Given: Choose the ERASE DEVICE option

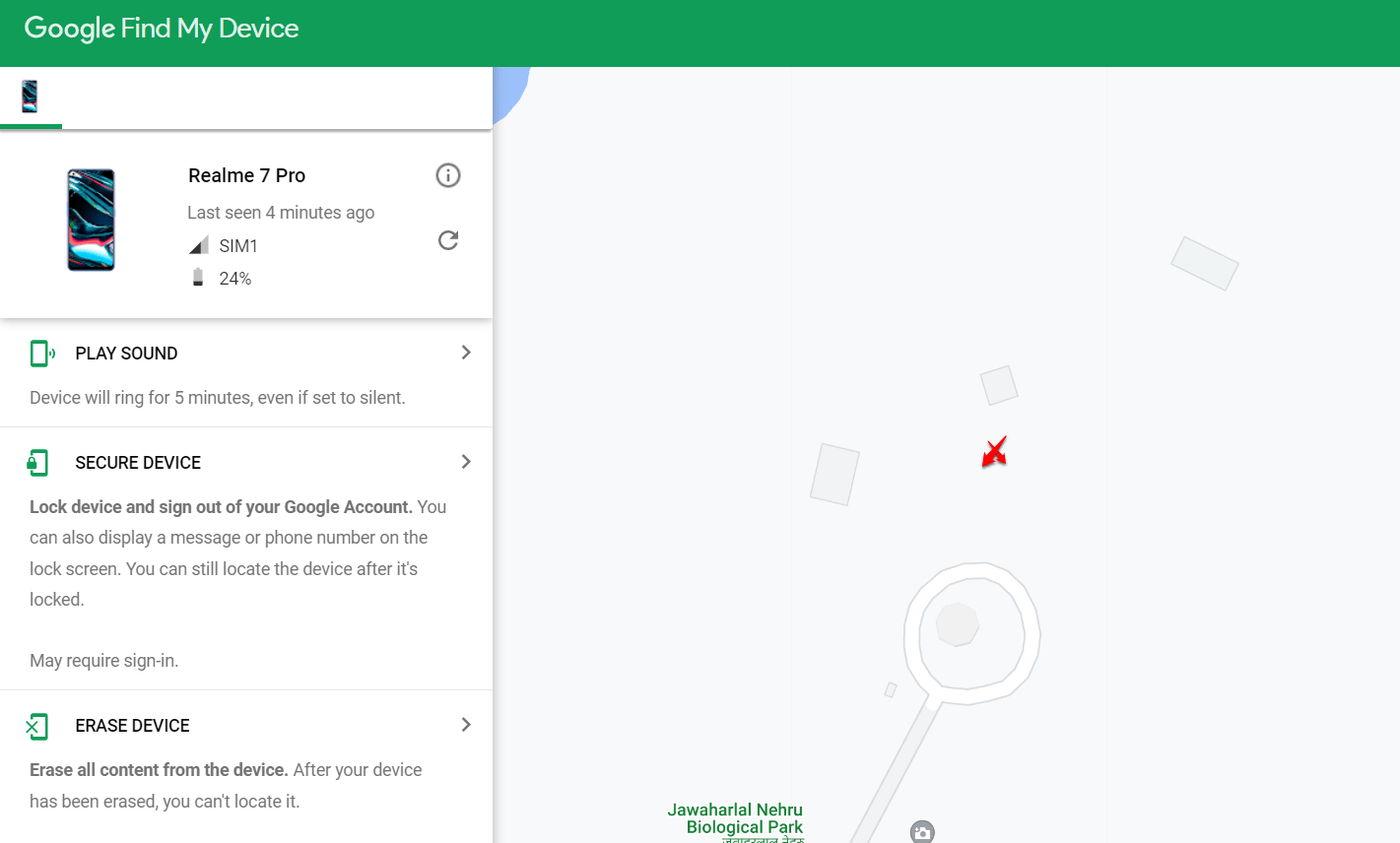Looking at the screenshot, I should point(132,726).
